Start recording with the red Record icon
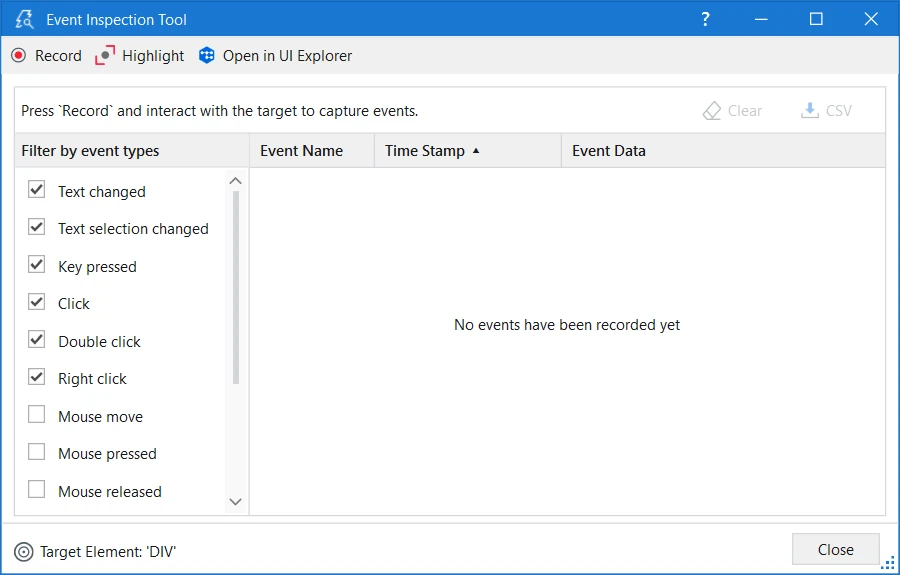Image resolution: width=900 pixels, height=575 pixels. (x=19, y=56)
